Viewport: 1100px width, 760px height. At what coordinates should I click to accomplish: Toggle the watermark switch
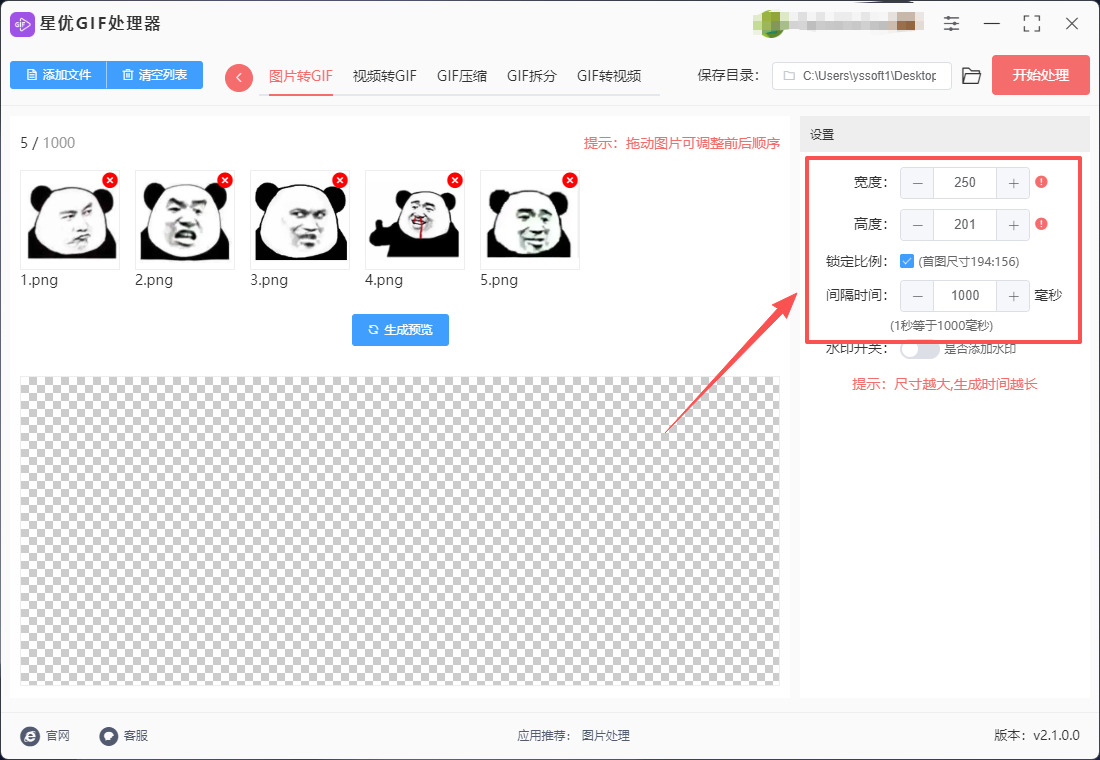920,349
